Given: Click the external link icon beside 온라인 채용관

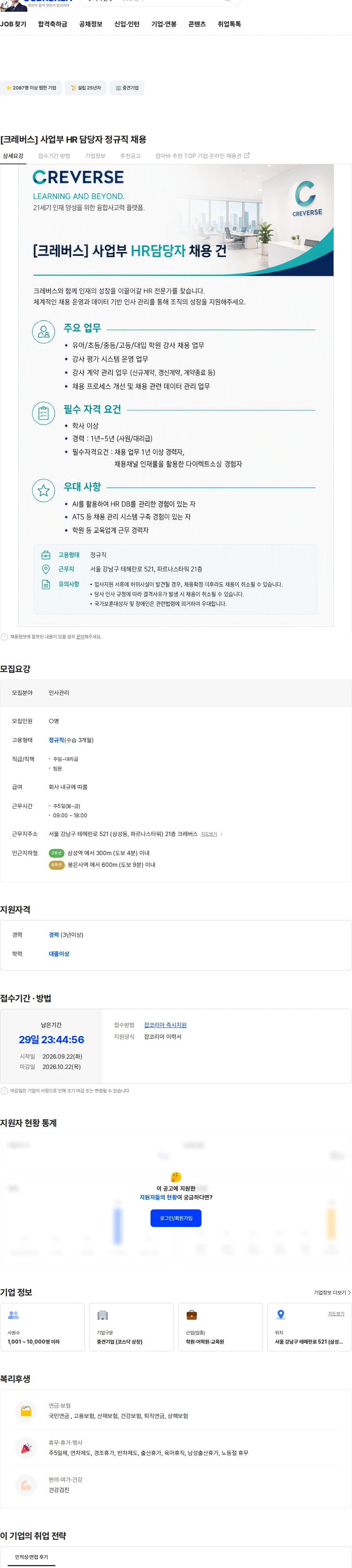Looking at the screenshot, I should (247, 156).
